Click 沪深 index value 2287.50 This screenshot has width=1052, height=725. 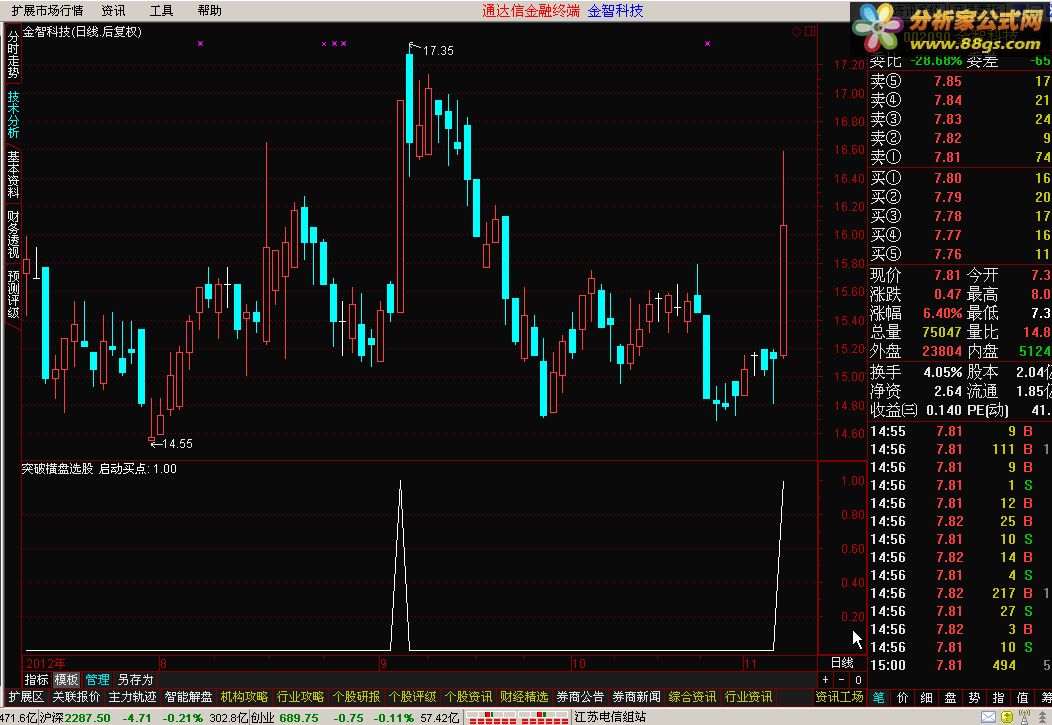pyautogui.click(x=87, y=718)
